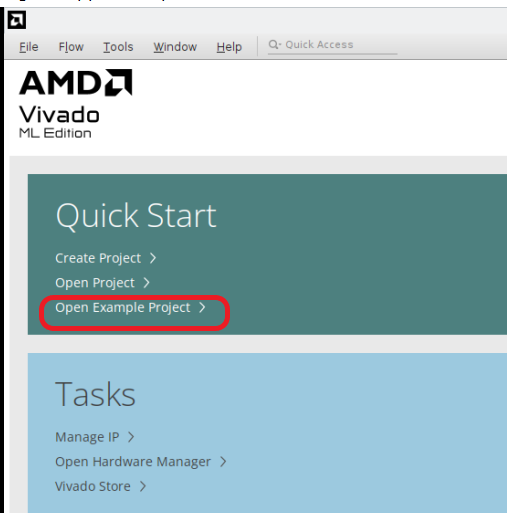Open the Flow menu

click(71, 47)
